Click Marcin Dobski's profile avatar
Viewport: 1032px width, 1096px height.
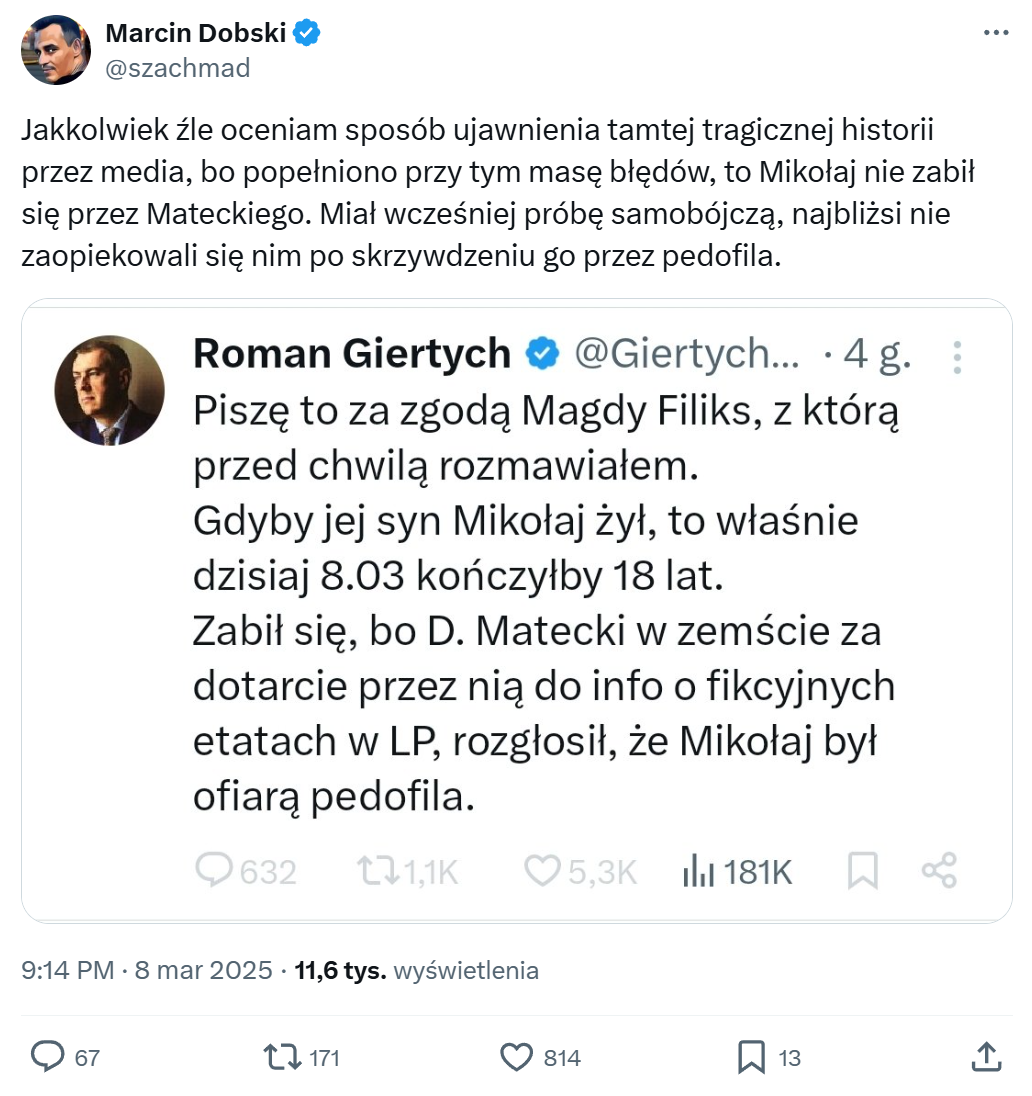56,50
